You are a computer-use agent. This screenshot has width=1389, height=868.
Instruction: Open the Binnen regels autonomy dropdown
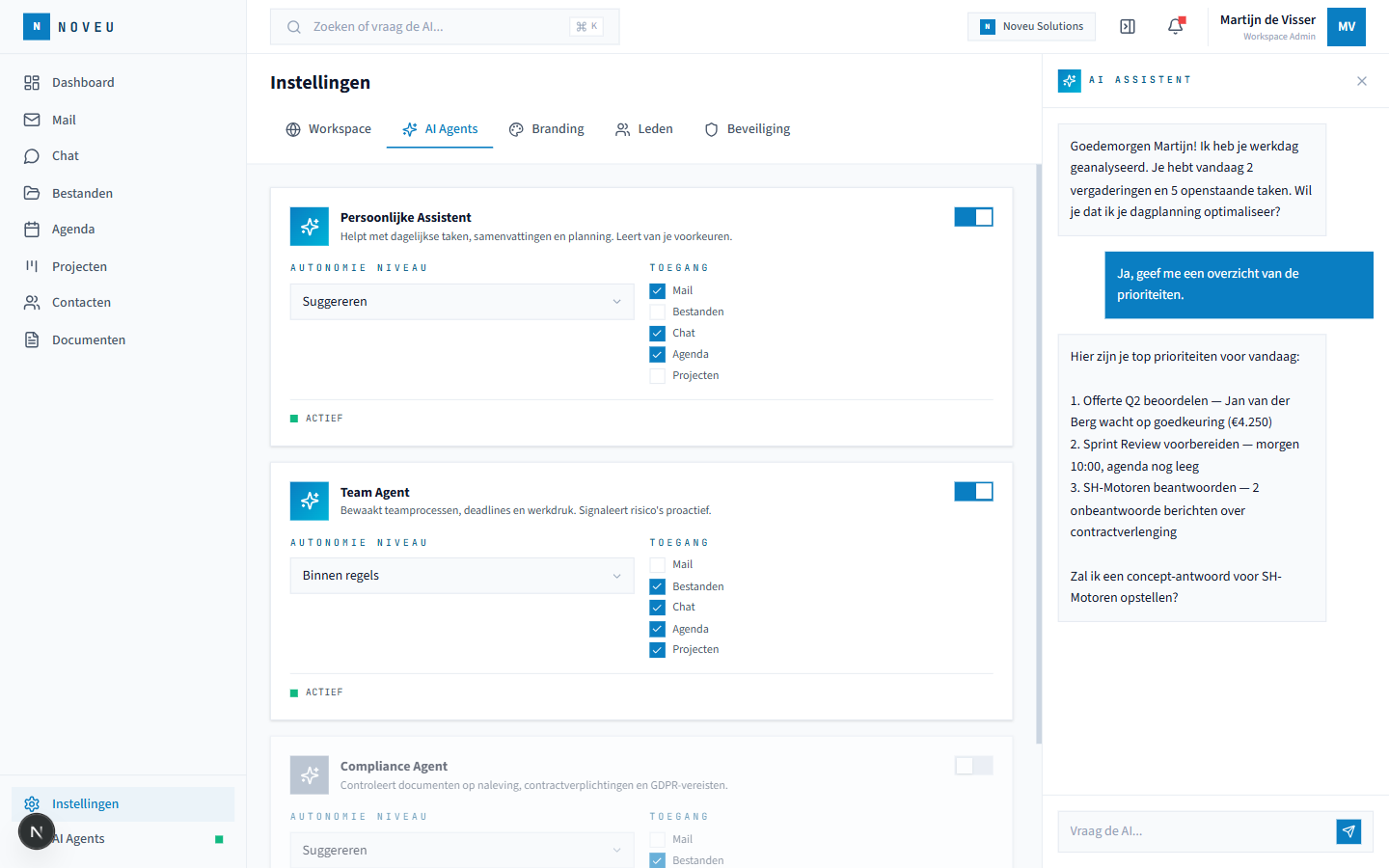(x=462, y=576)
